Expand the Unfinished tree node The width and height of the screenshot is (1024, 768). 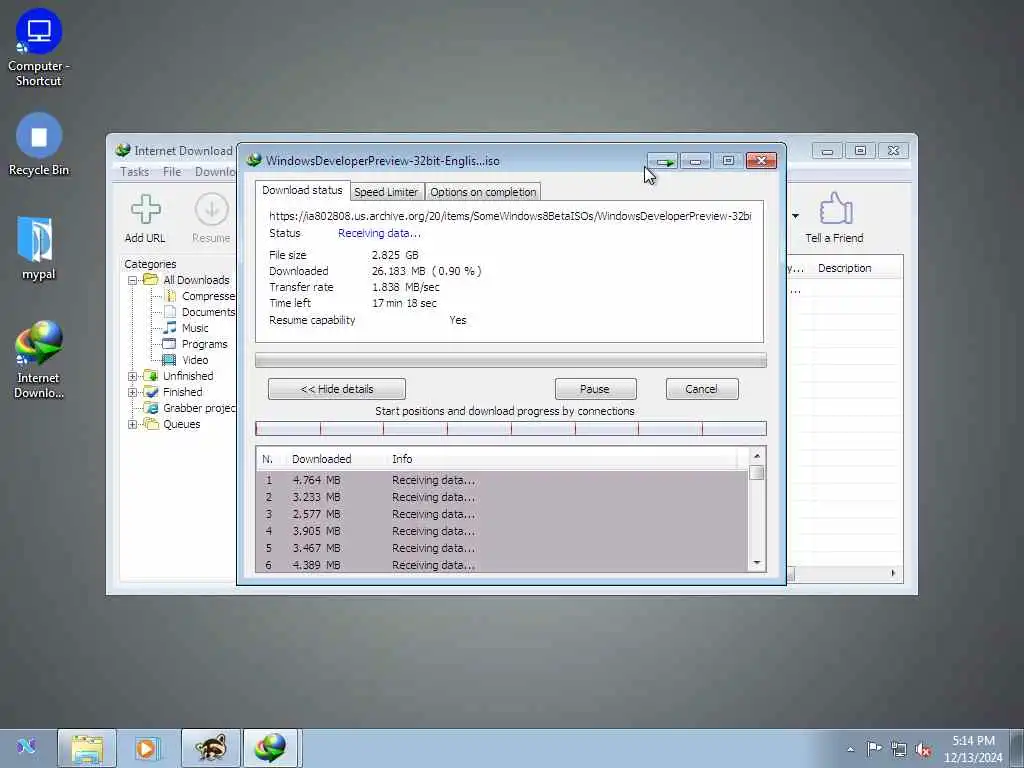[x=133, y=376]
